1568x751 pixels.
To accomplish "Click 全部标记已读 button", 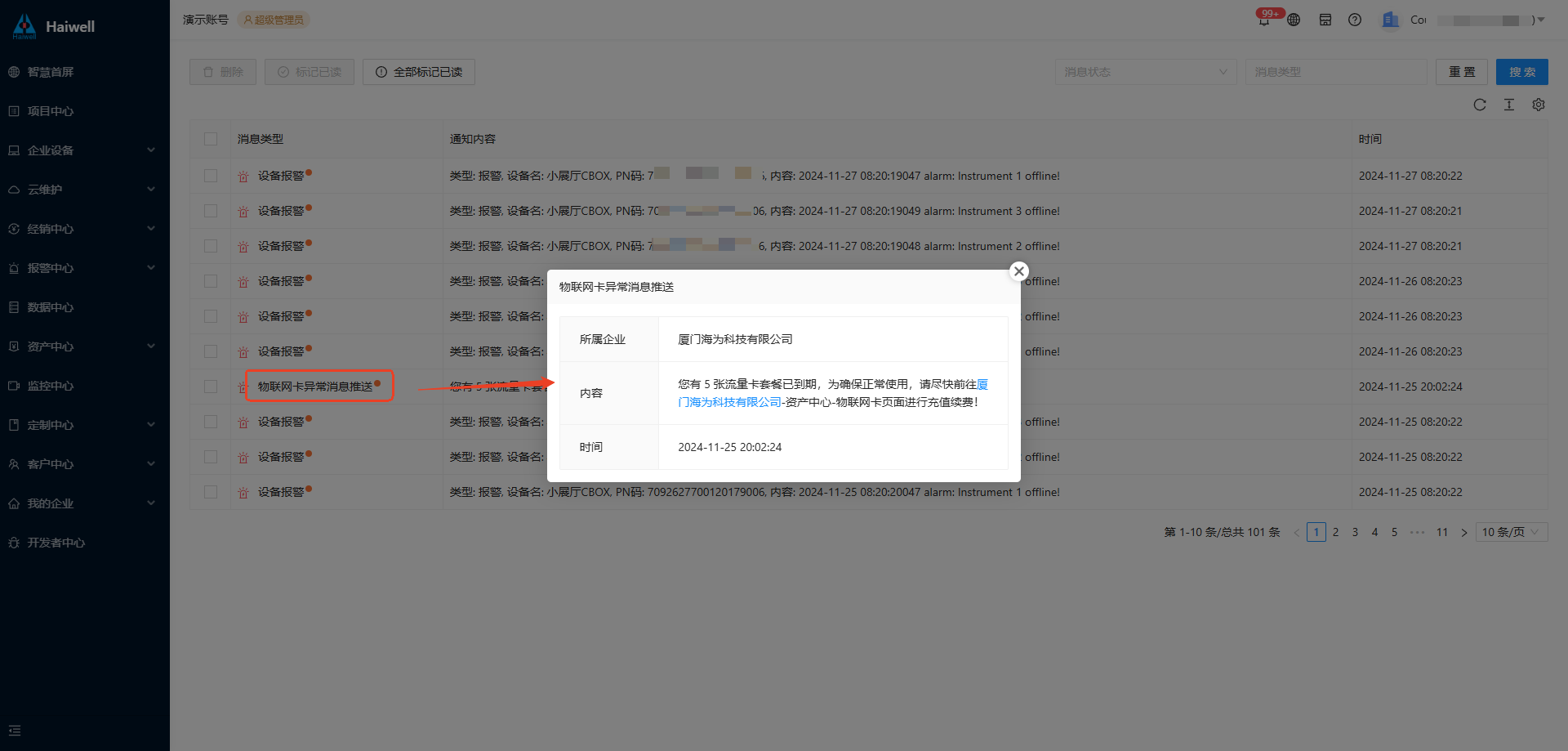I will 419,72.
